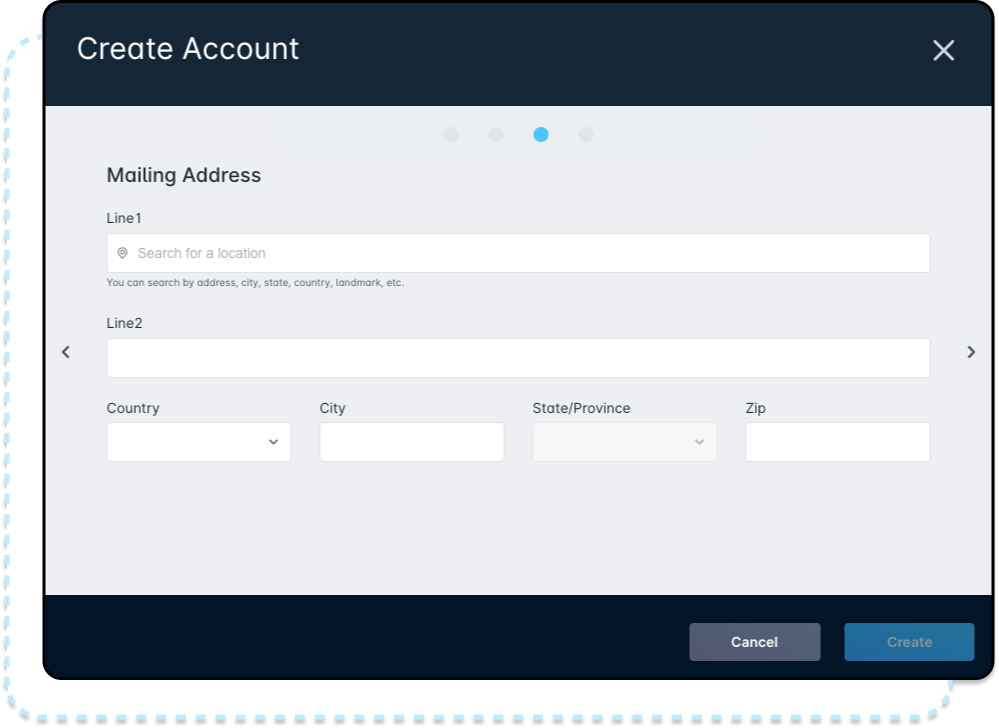The height and width of the screenshot is (728, 999).
Task: Click the State/Province label
Action: click(581, 408)
